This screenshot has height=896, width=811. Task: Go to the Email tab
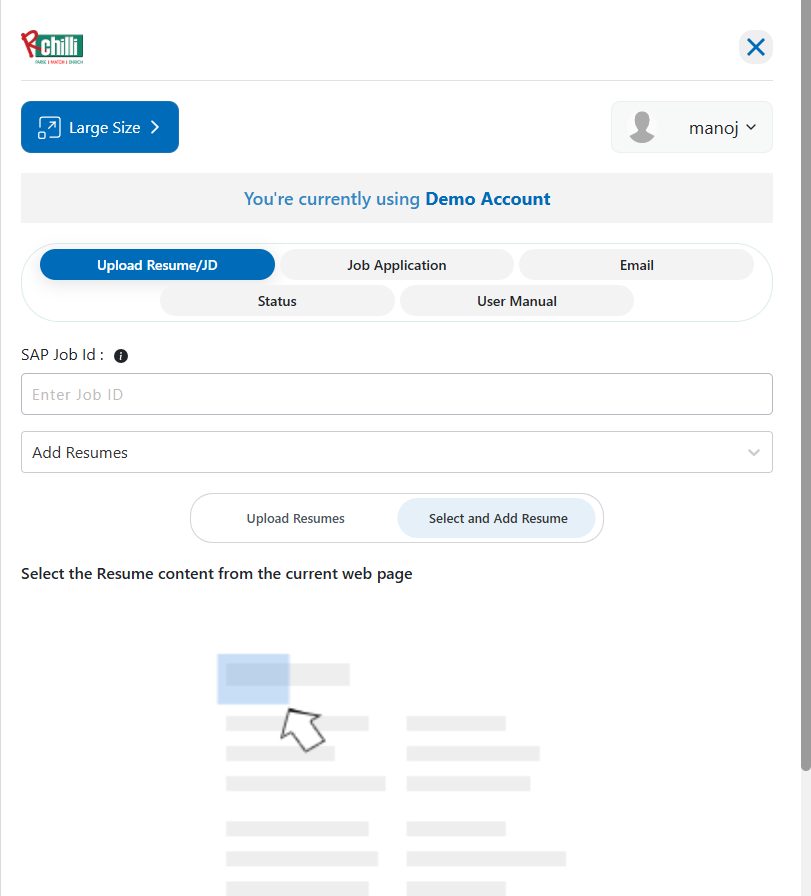point(636,265)
